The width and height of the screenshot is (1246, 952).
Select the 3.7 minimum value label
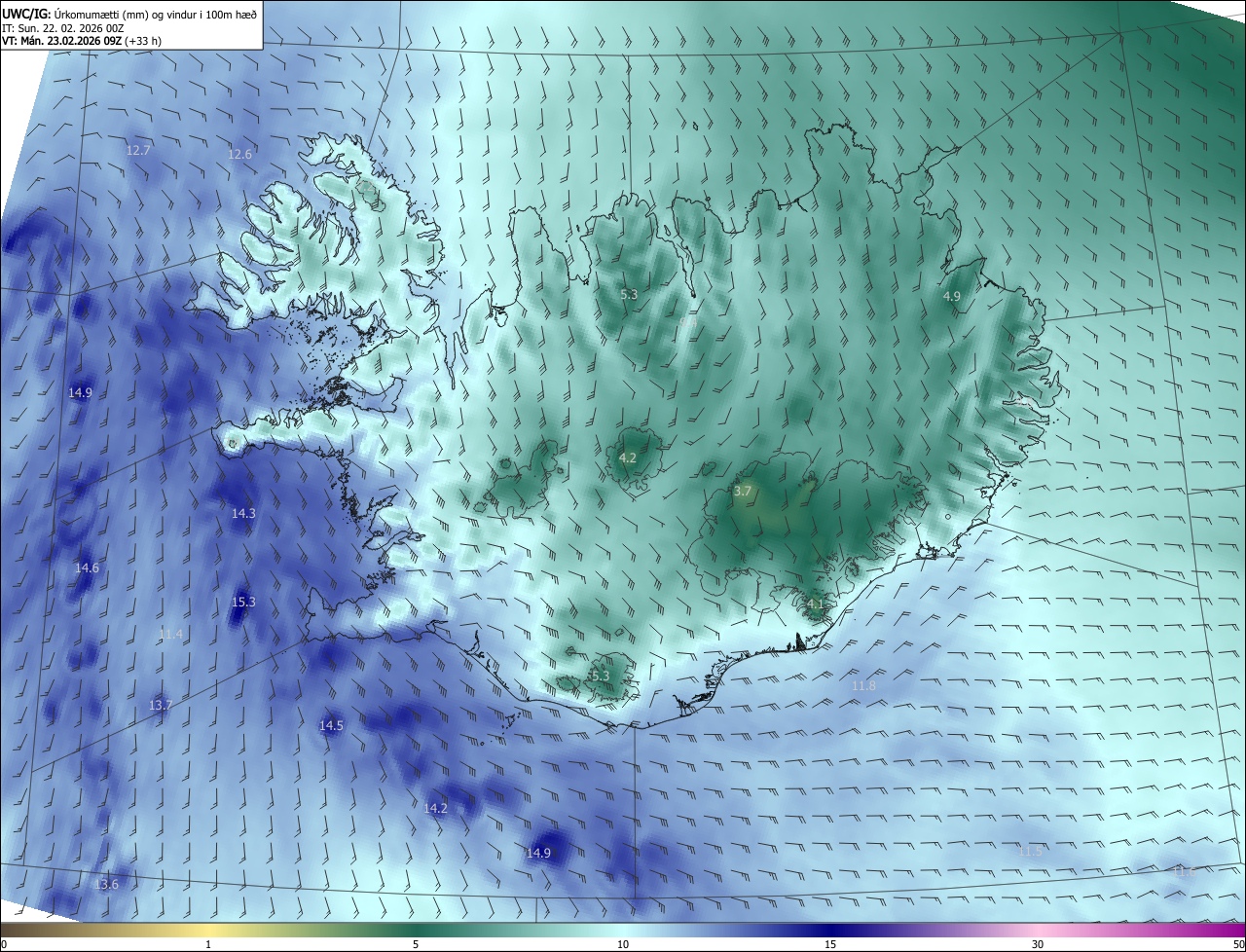coord(742,491)
